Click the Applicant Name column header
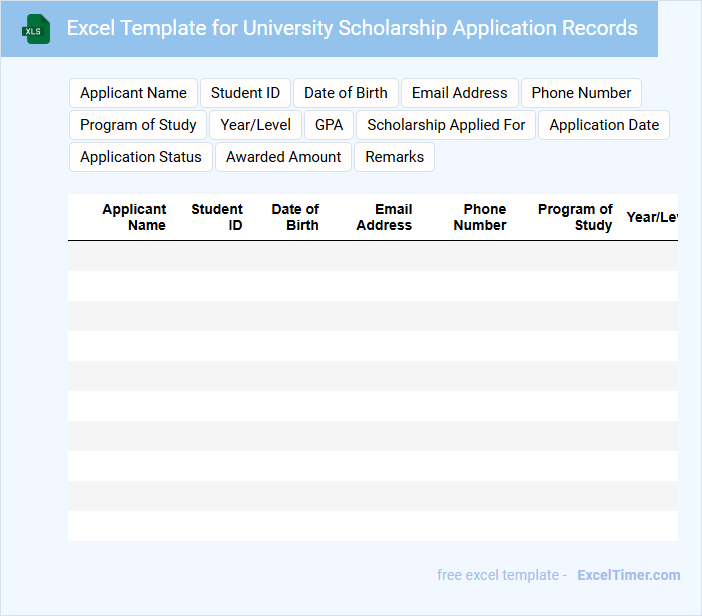 click(134, 217)
